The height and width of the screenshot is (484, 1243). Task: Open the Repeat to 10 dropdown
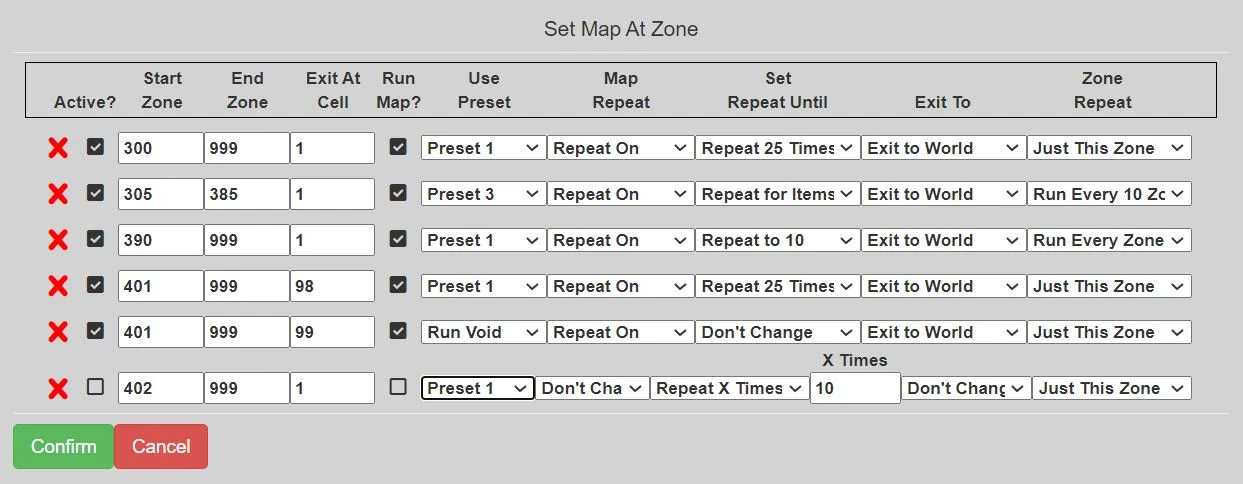(777, 240)
